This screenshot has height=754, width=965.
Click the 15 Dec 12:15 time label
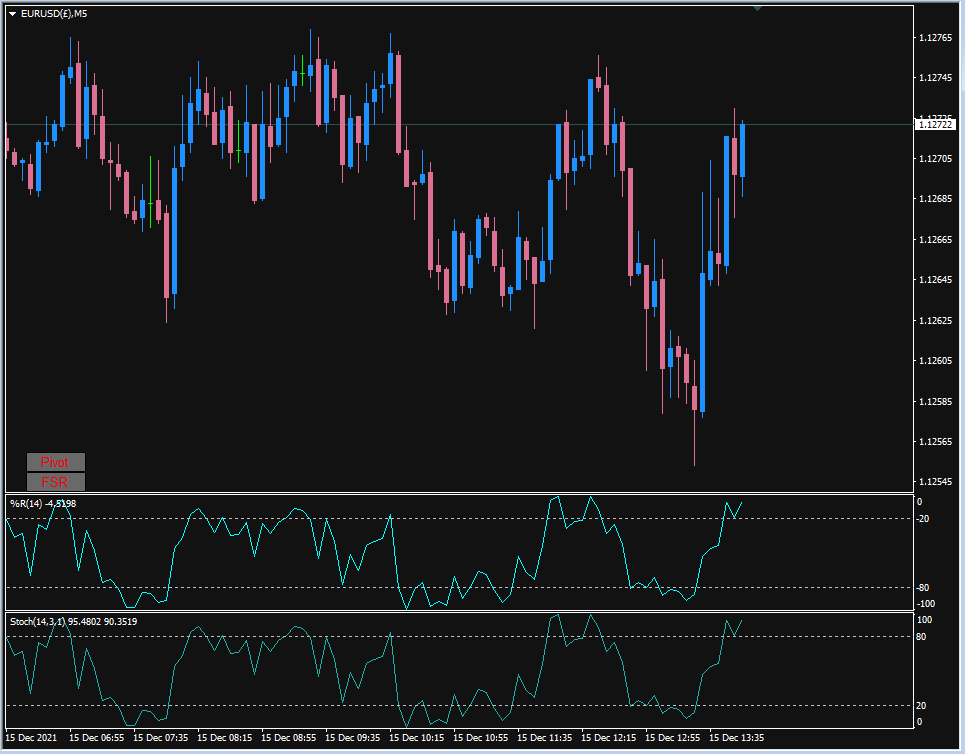point(609,737)
